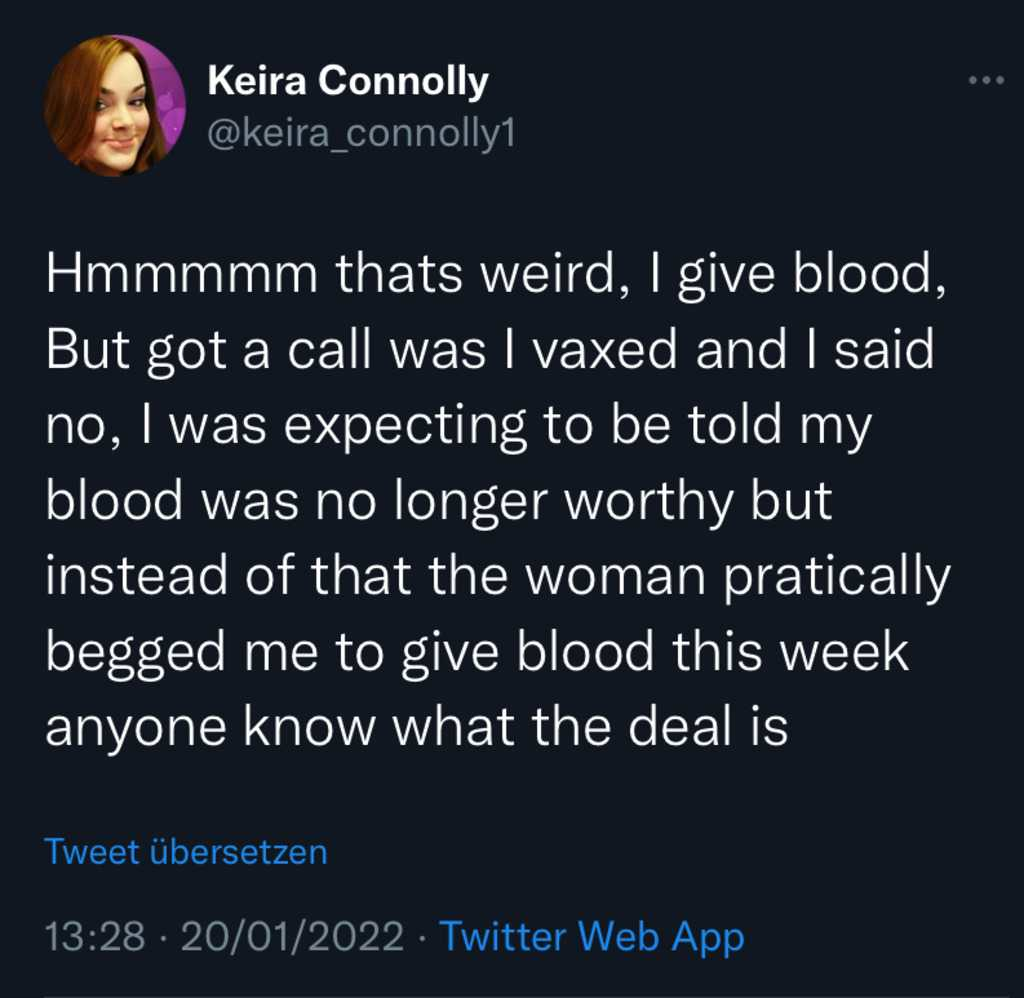Click the line 'instead of that the woman pratically'
The image size is (1024, 998).
498,577
